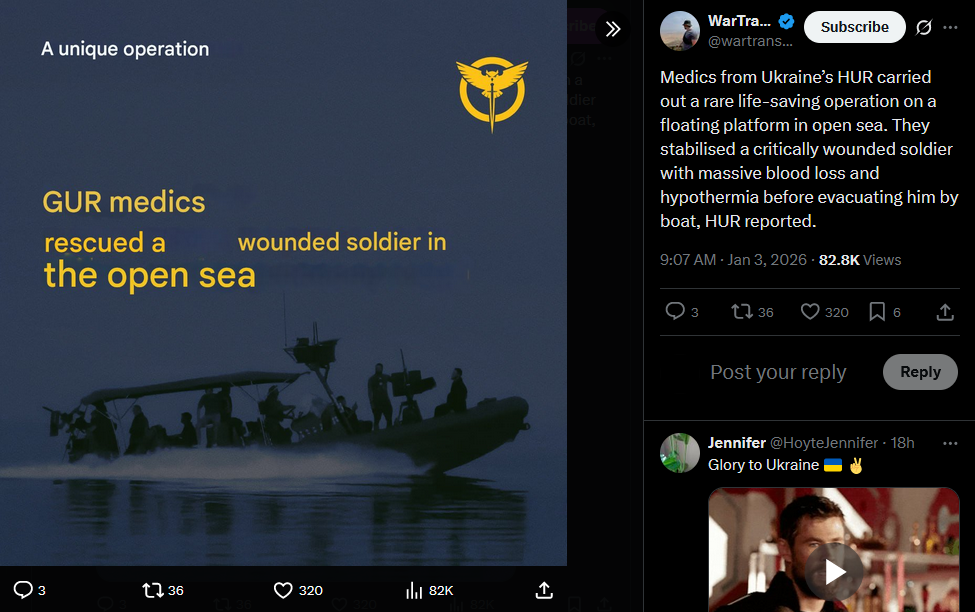Subscribe to the WarTranslated account
Image resolution: width=975 pixels, height=612 pixels.
click(x=854, y=27)
